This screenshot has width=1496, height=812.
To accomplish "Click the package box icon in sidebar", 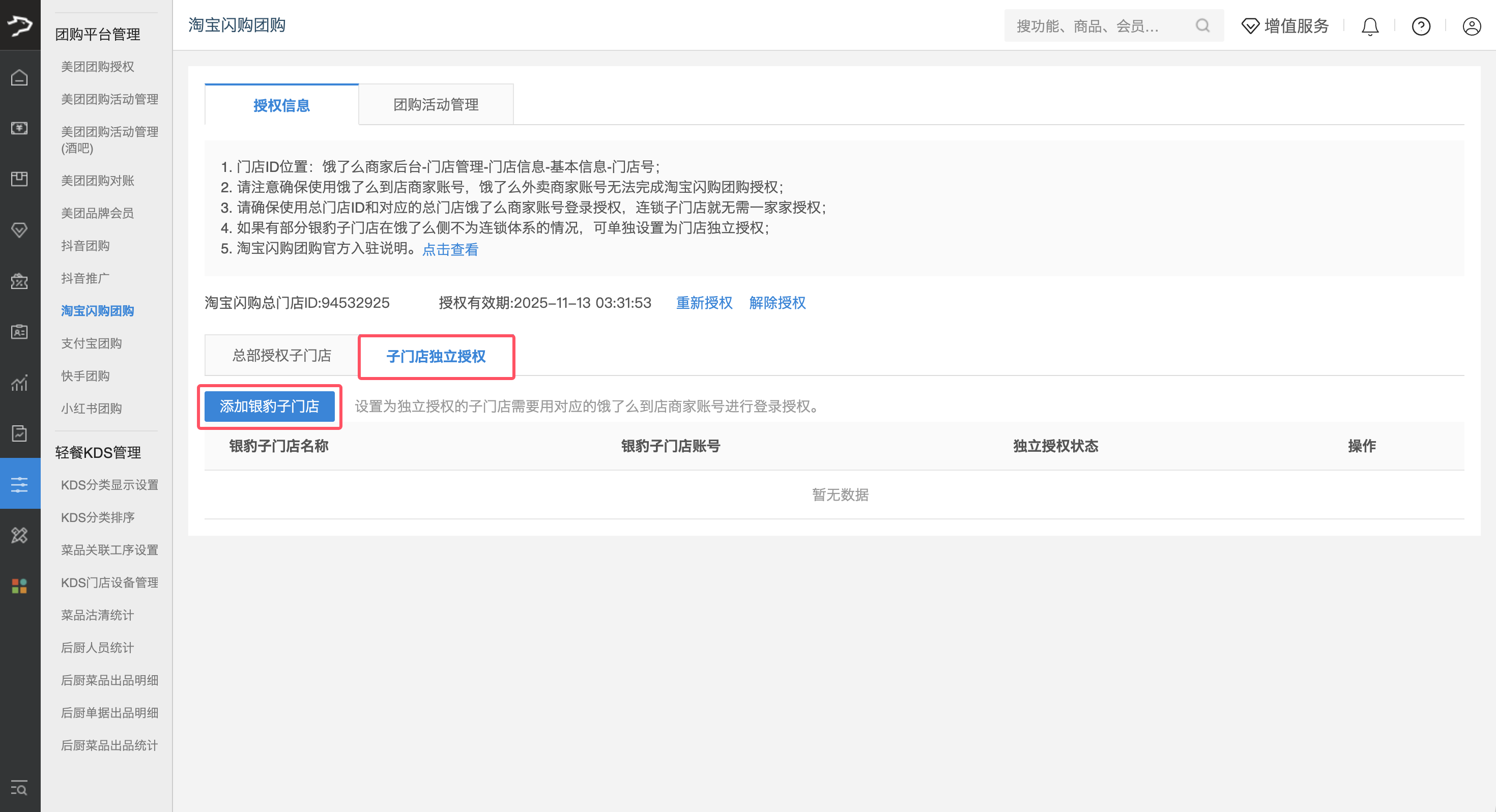I will (19, 178).
